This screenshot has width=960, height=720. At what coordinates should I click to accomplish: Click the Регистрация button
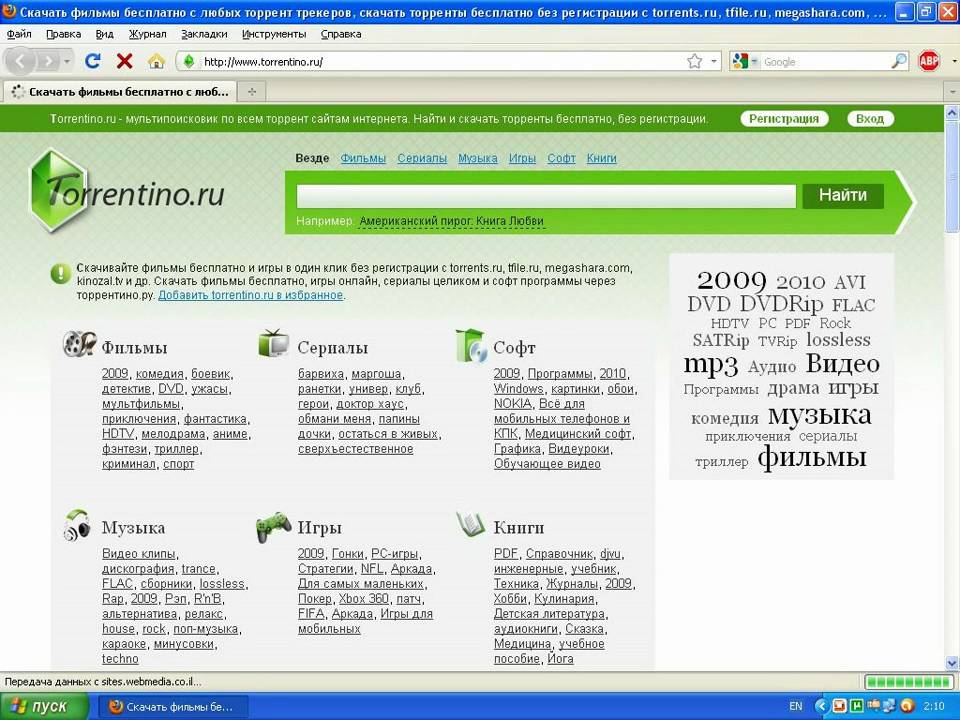click(784, 119)
